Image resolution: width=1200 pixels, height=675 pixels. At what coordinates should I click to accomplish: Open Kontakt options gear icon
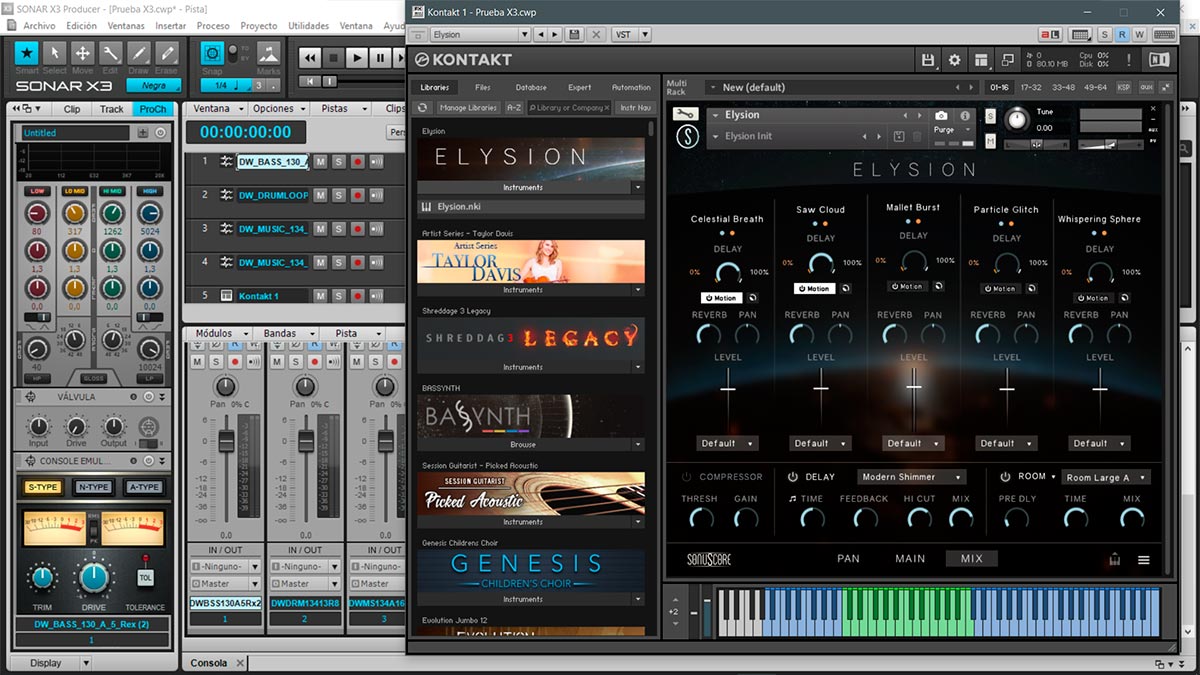tap(954, 60)
